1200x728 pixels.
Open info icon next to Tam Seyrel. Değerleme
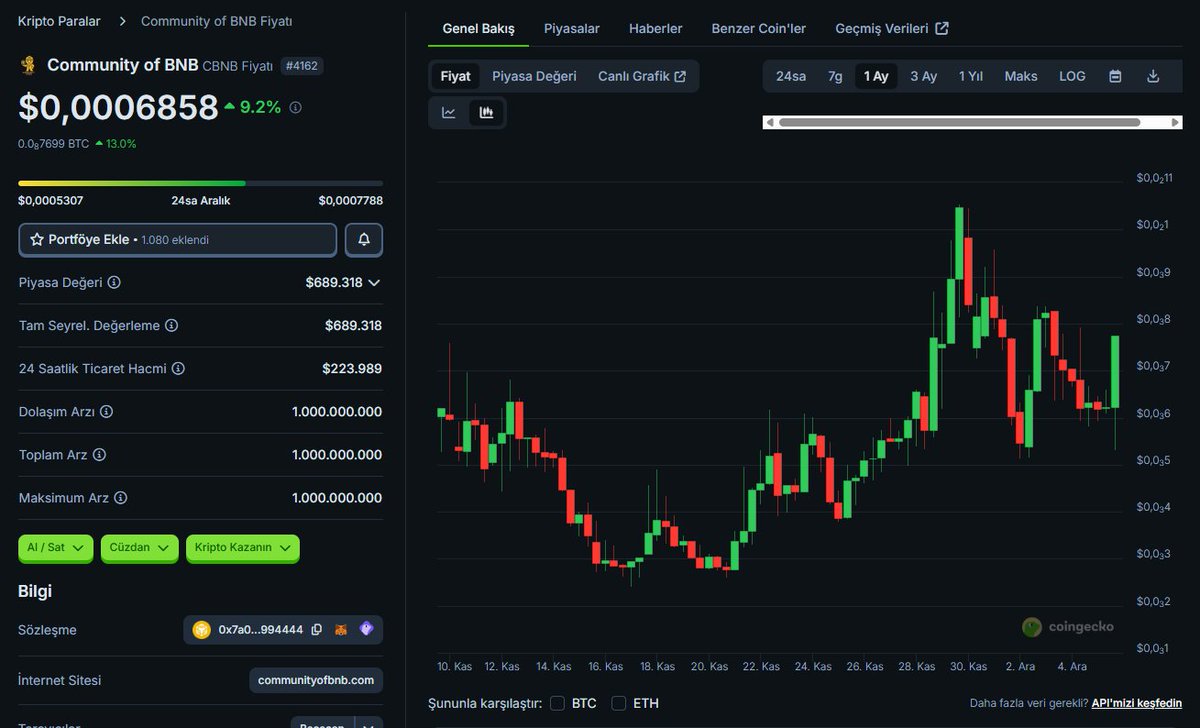coord(171,325)
